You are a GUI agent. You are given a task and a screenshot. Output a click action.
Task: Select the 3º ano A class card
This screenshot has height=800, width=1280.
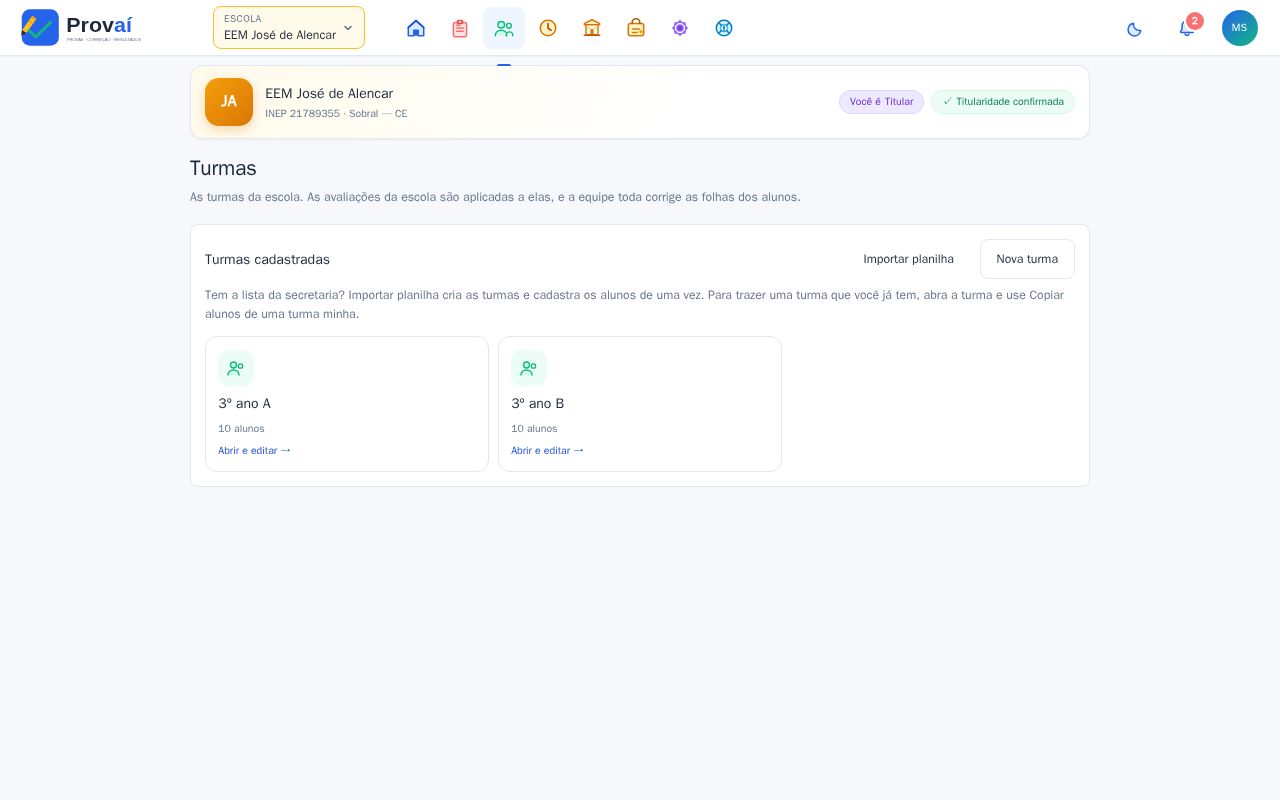(x=347, y=404)
